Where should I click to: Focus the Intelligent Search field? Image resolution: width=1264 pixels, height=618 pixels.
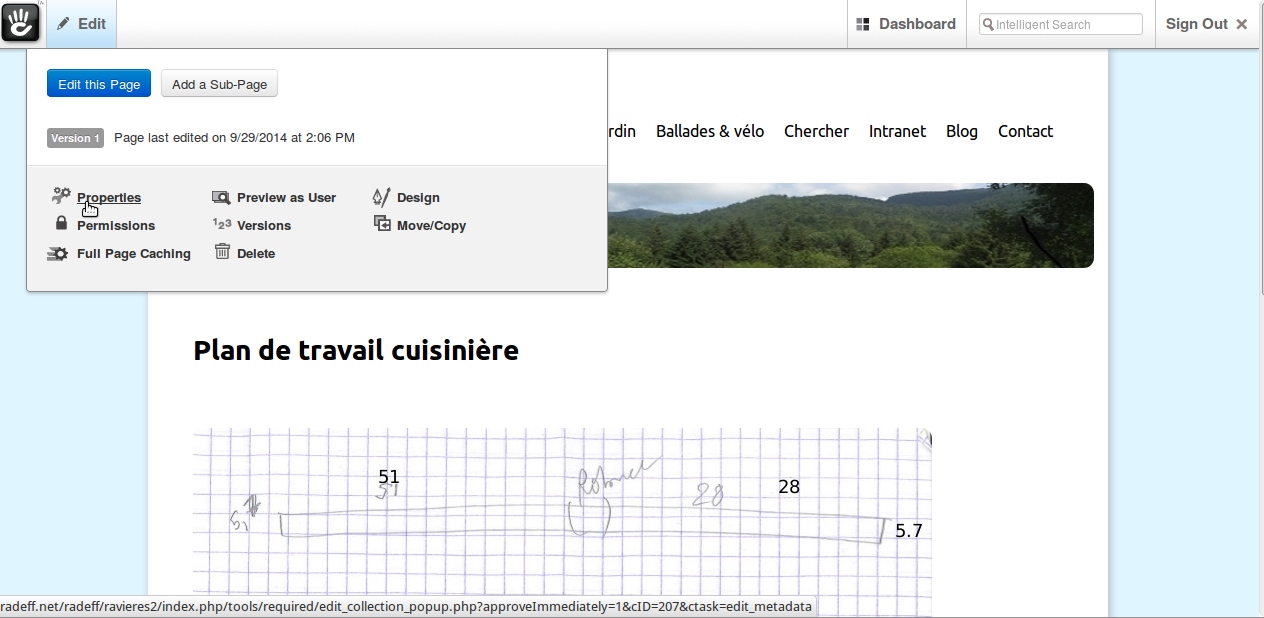(1060, 24)
